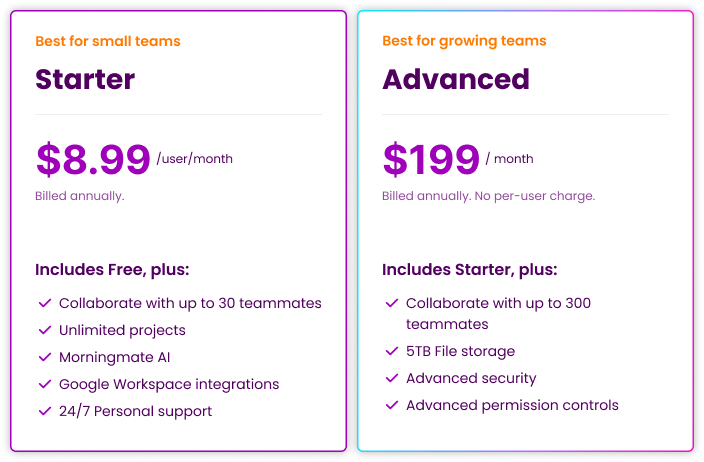Image resolution: width=704 pixels, height=462 pixels.
Task: Click the 'Includes Starter, plus:' heading
Action: click(470, 270)
